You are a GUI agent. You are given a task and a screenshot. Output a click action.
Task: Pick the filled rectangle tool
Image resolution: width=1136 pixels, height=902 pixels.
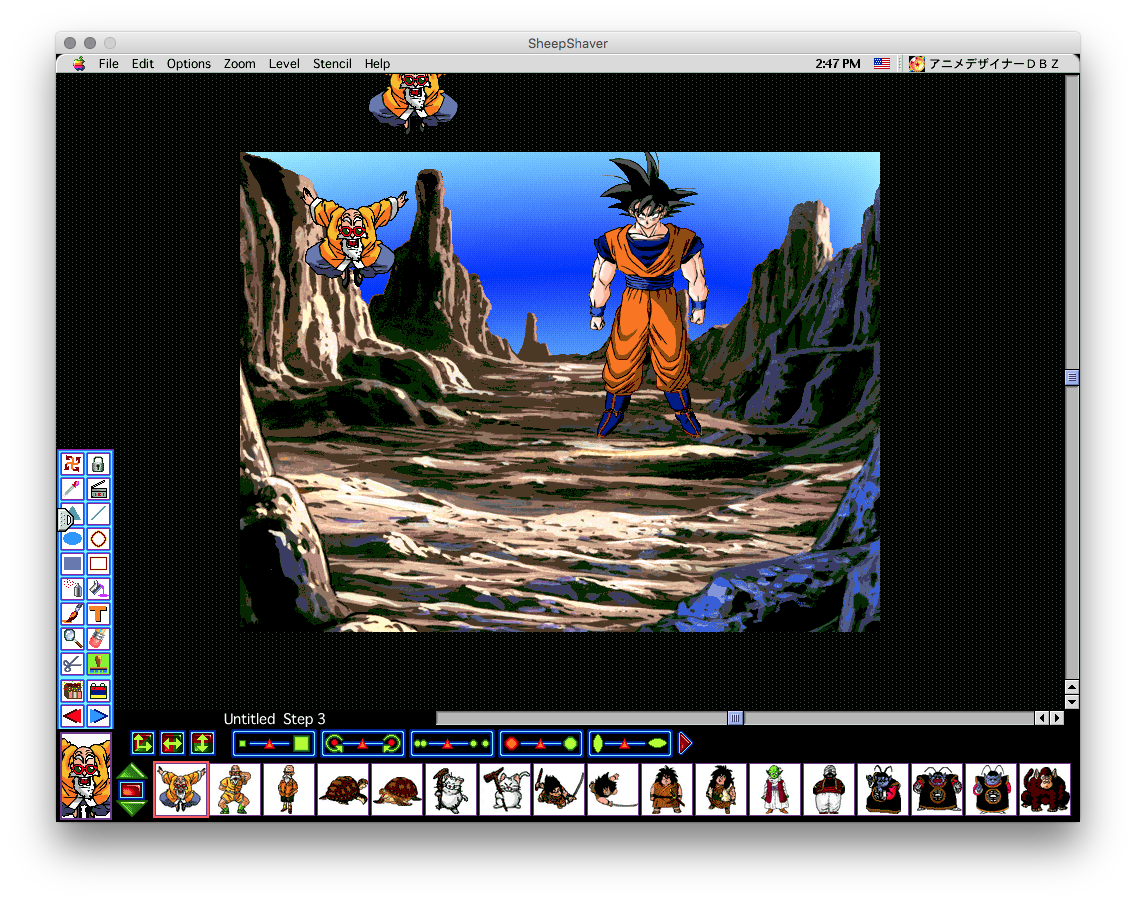(x=72, y=564)
